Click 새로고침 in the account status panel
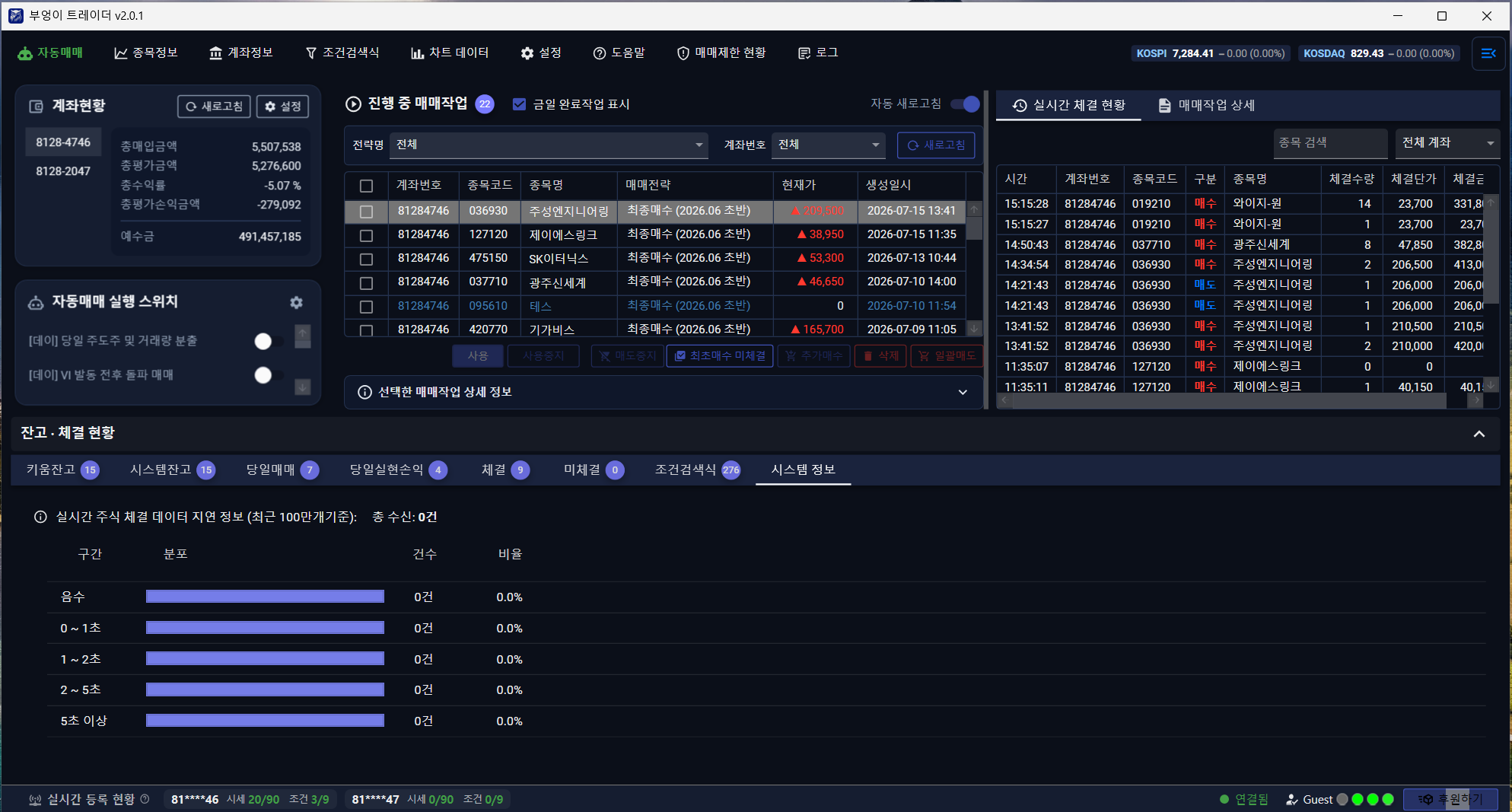The height and width of the screenshot is (812, 1512). click(x=214, y=107)
